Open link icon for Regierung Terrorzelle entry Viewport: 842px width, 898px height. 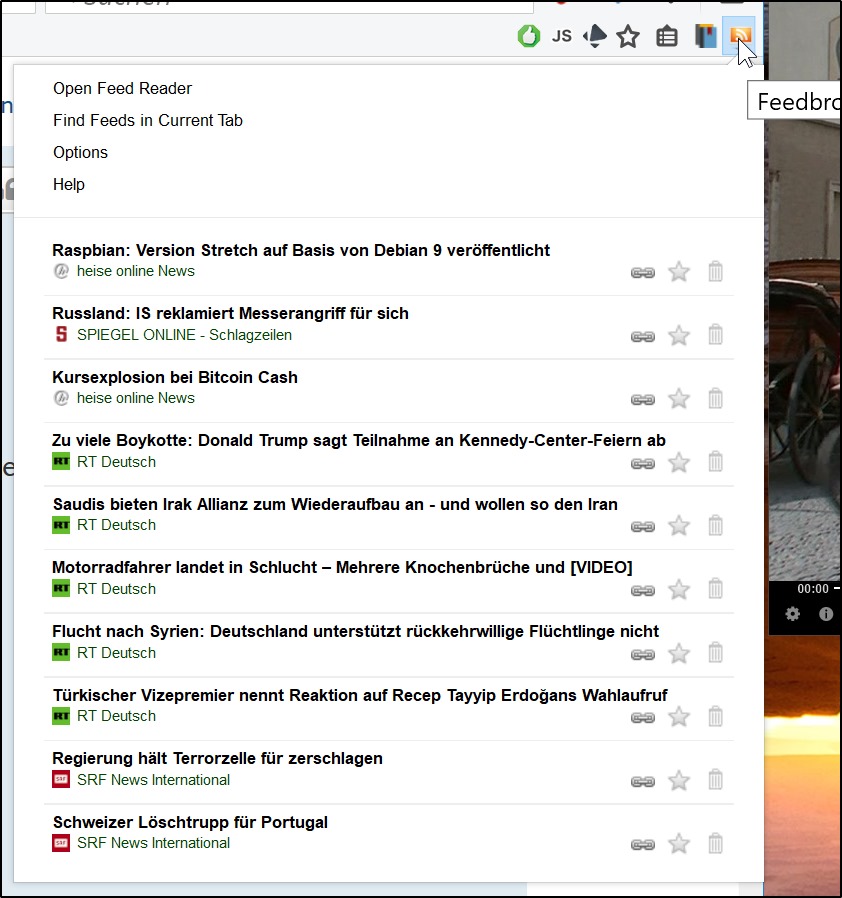[x=643, y=781]
